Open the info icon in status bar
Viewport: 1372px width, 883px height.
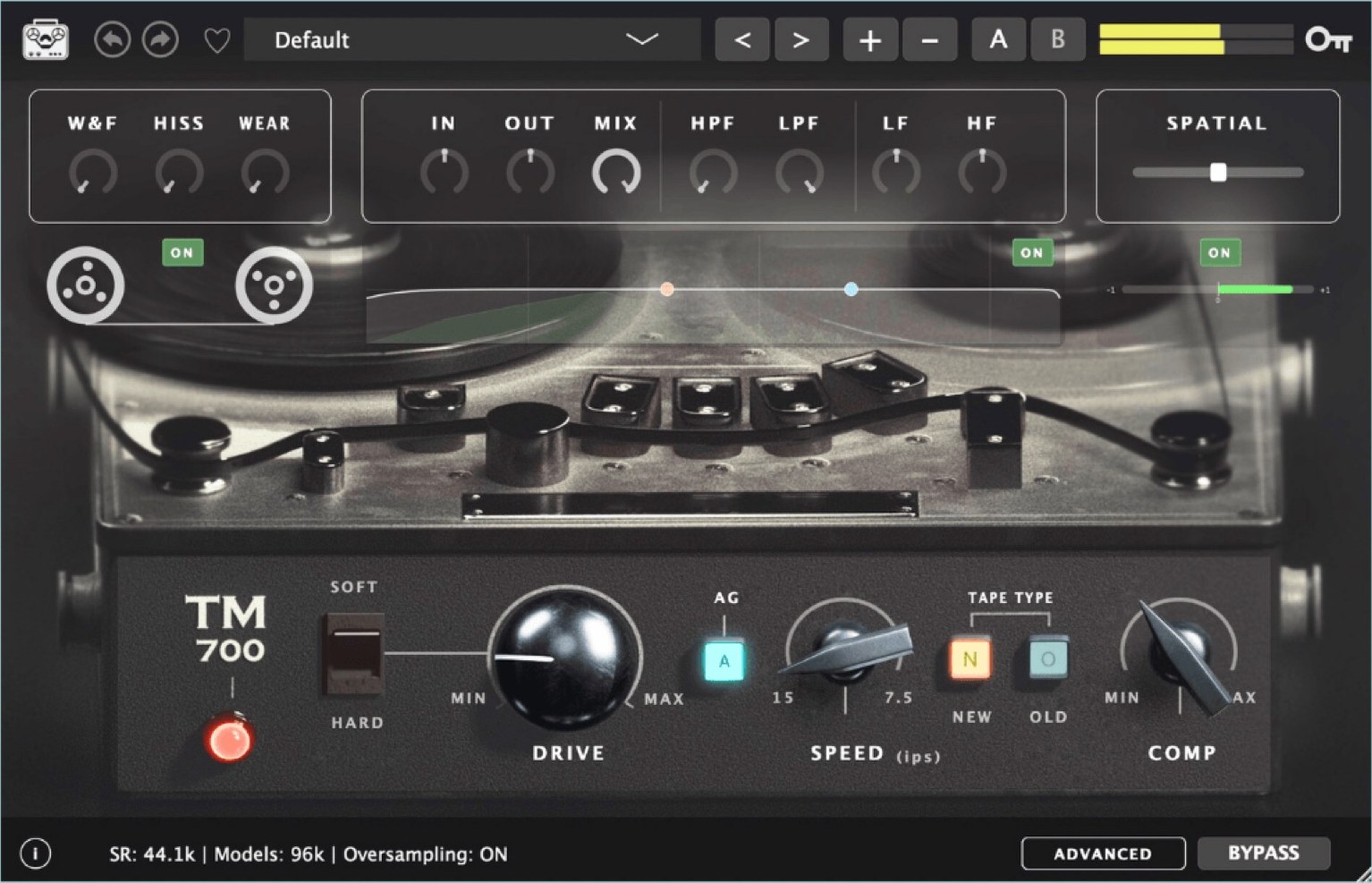pyautogui.click(x=36, y=854)
